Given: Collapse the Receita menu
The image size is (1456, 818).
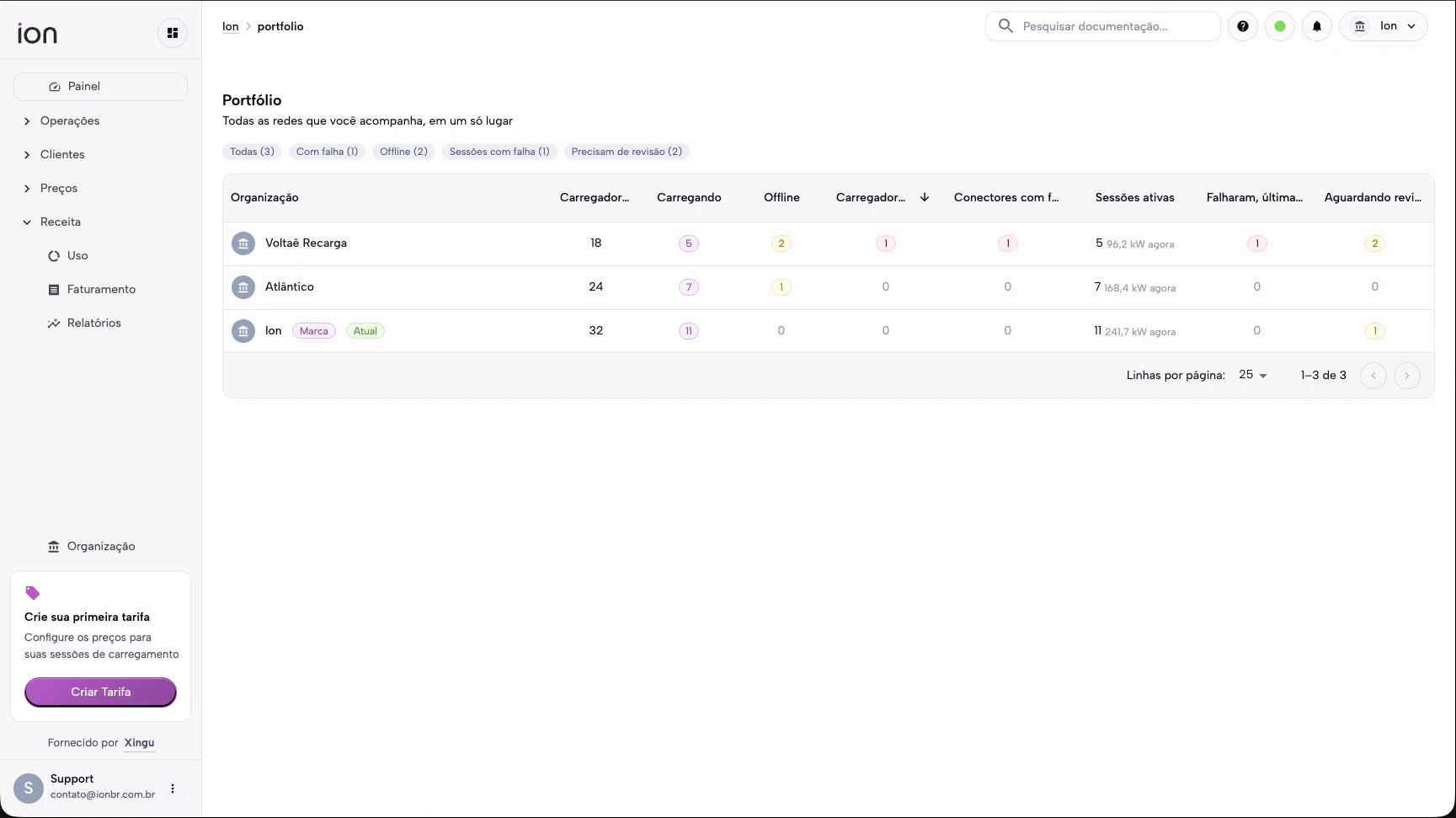Looking at the screenshot, I should (100, 222).
